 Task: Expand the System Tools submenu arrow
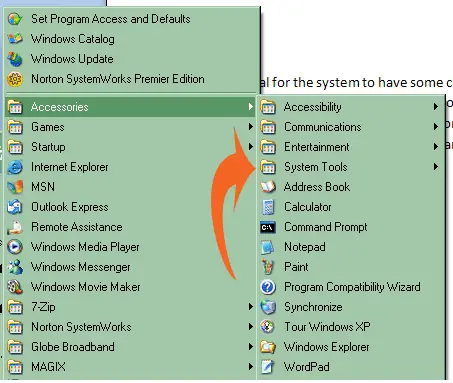[x=436, y=167]
